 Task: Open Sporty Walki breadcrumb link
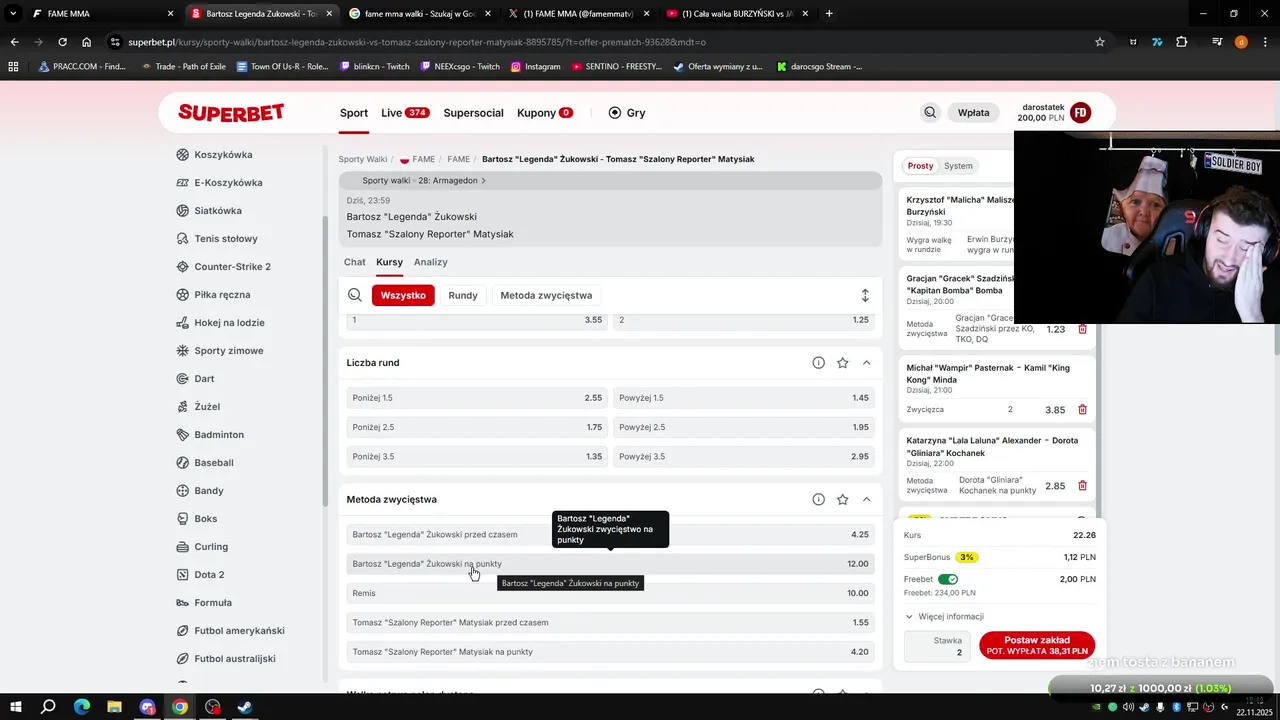coord(362,159)
